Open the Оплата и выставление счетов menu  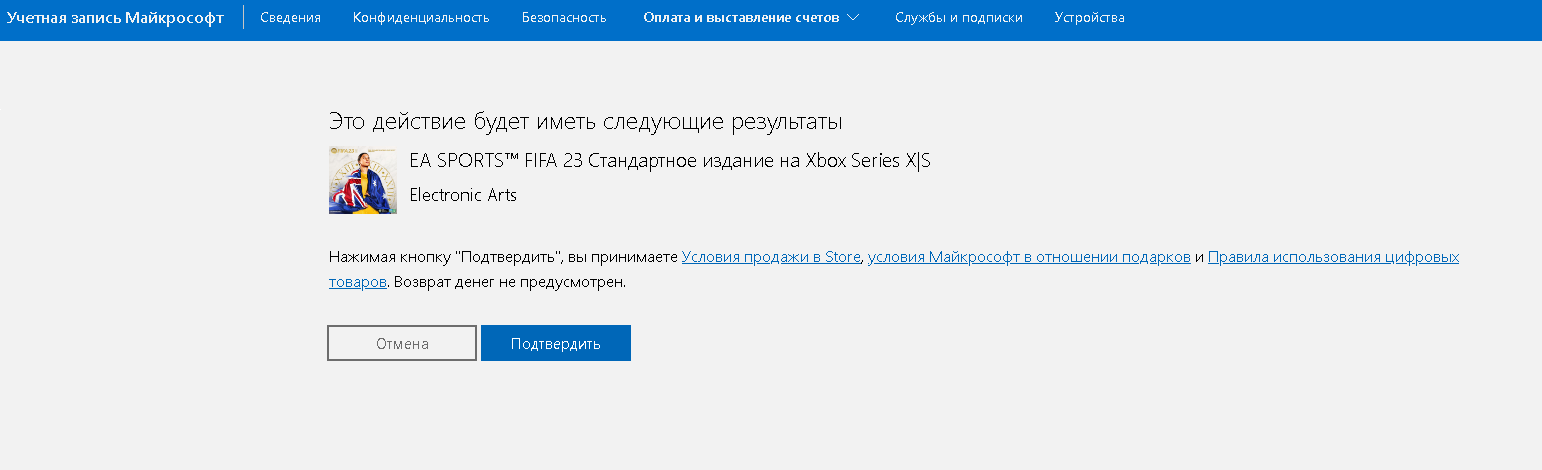[x=751, y=18]
